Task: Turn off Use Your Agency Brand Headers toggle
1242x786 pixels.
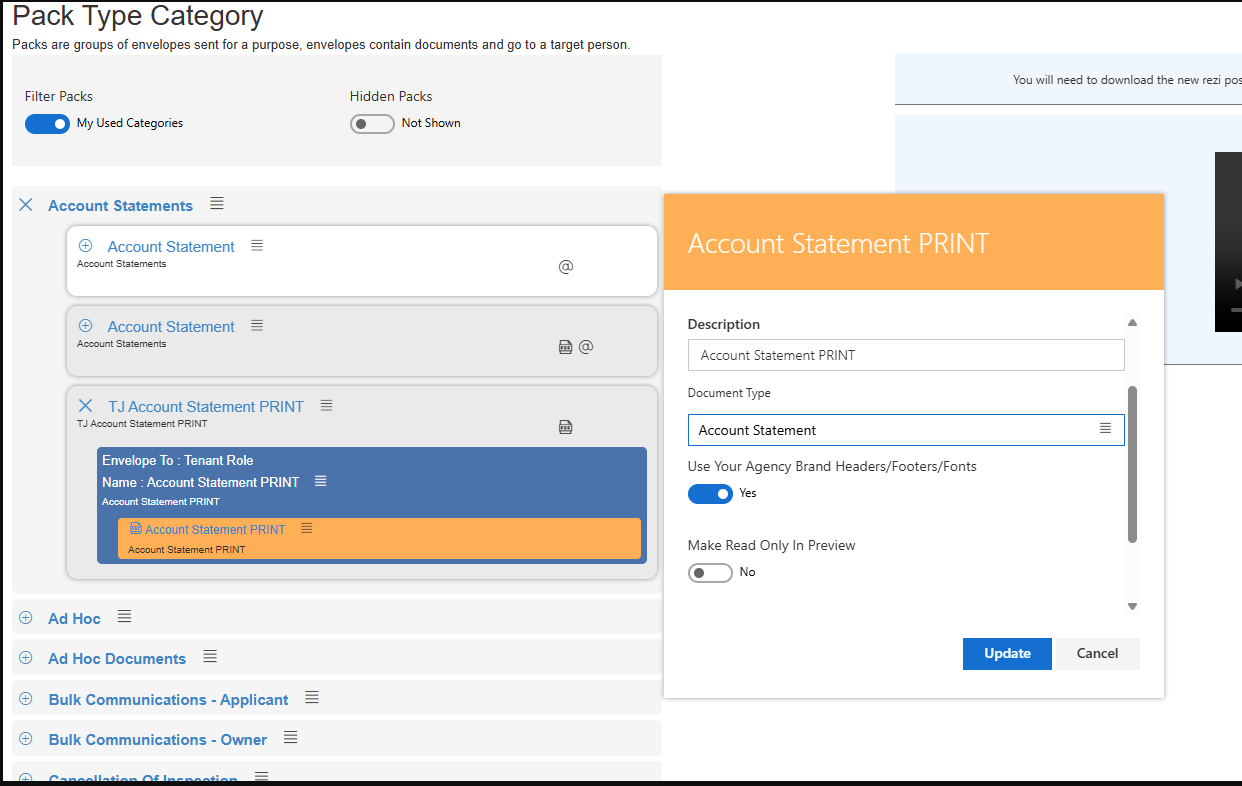Action: tap(710, 494)
